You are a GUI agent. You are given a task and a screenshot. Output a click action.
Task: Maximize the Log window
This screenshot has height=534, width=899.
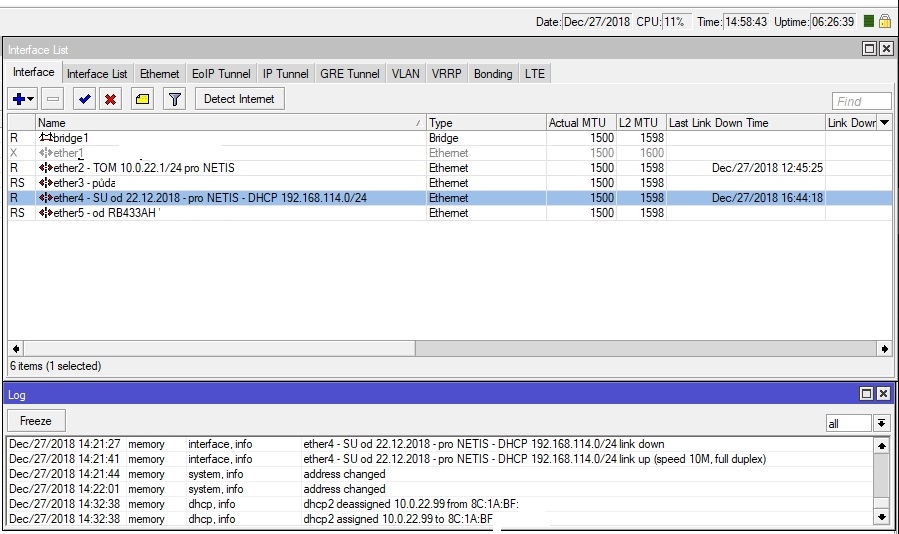tap(866, 393)
